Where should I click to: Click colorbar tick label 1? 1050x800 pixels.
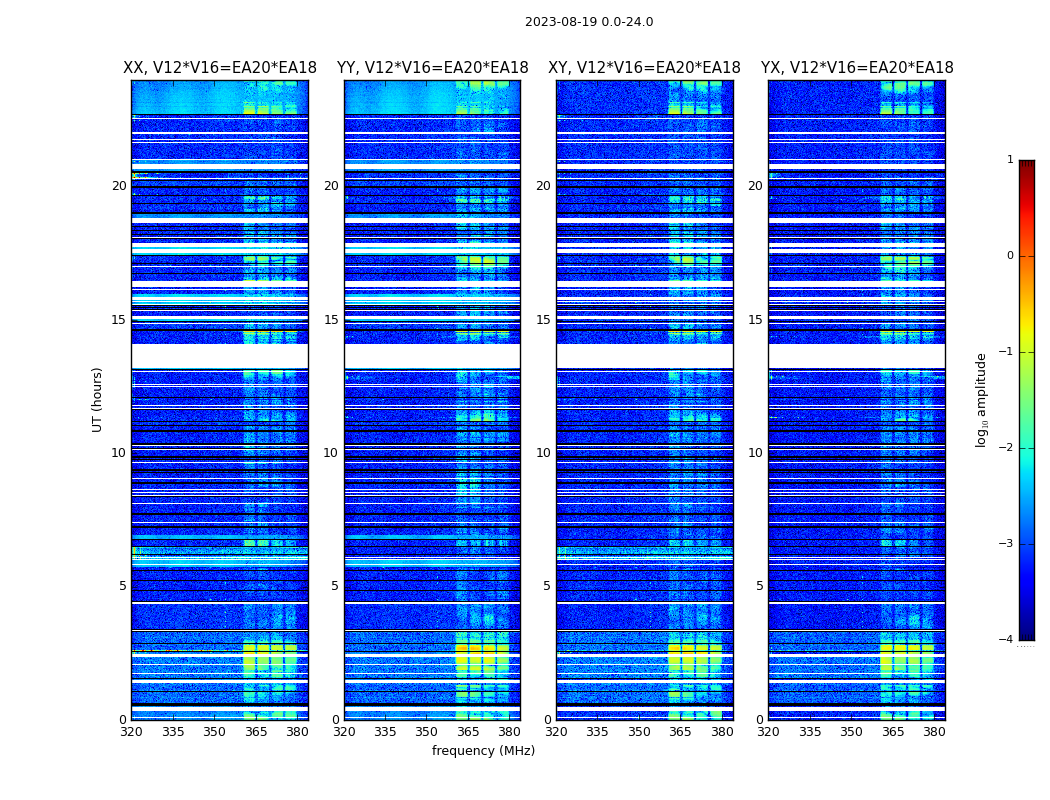pos(1010,159)
